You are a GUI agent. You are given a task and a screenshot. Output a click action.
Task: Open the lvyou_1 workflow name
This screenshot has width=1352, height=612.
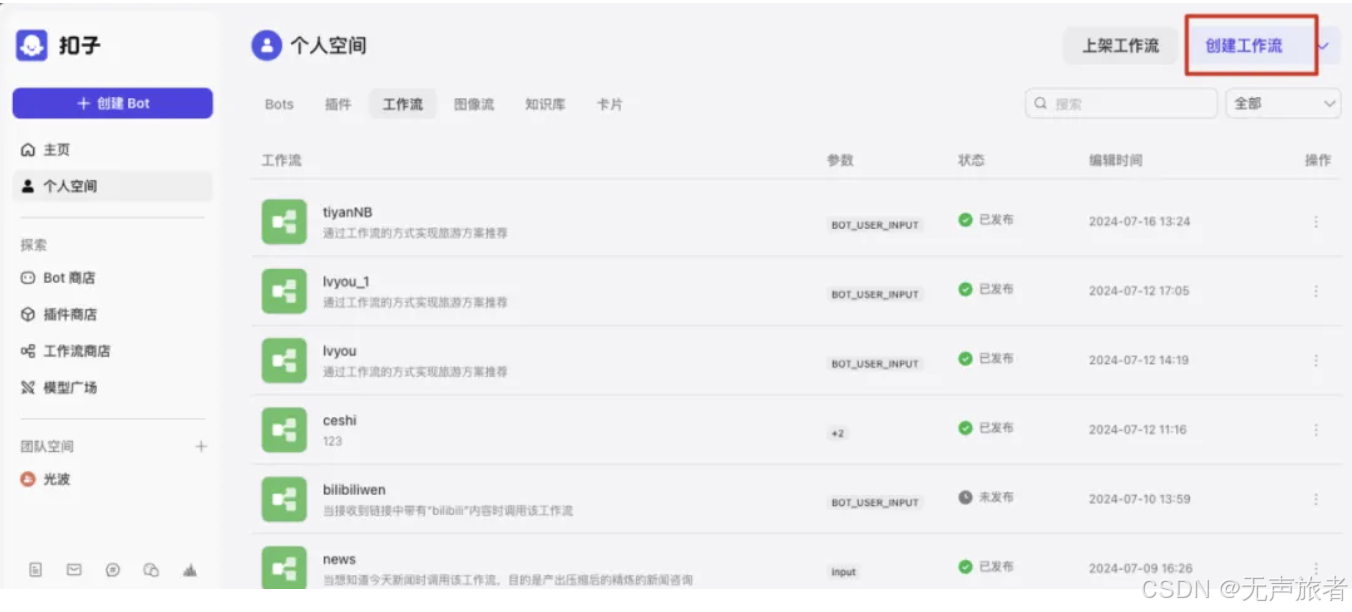[346, 281]
